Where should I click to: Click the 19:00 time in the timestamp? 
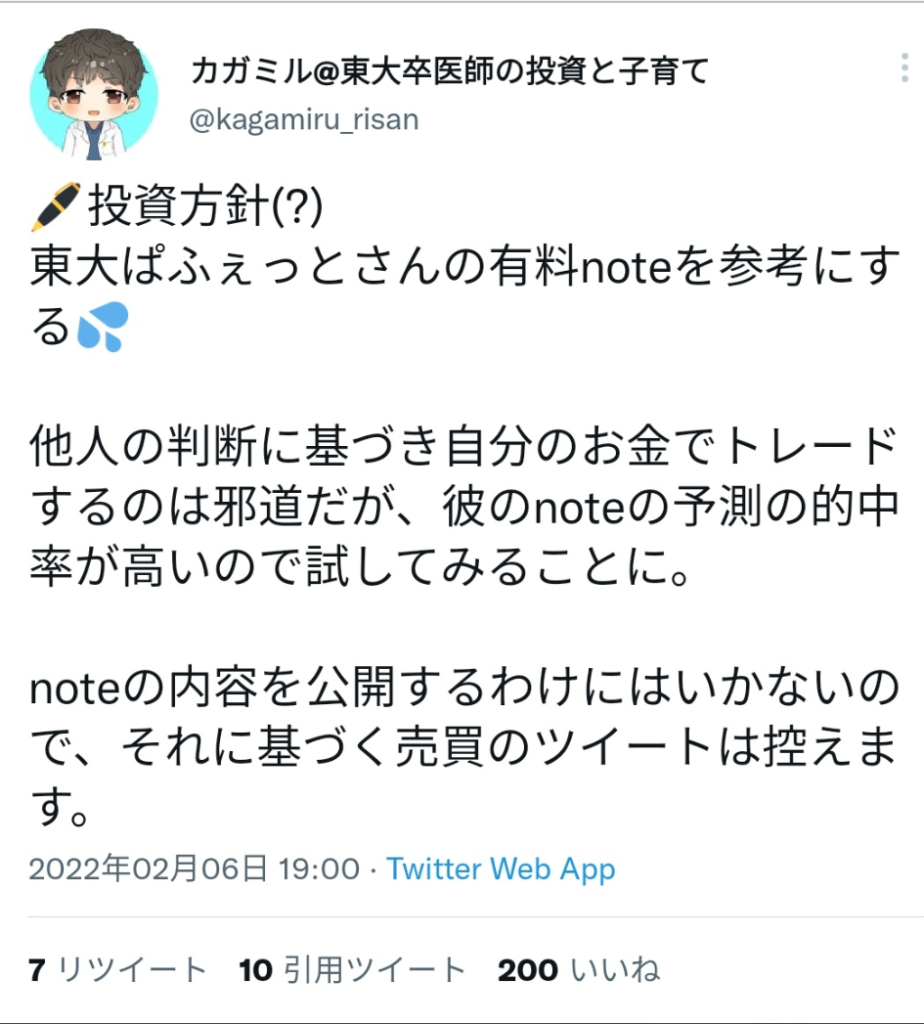tap(319, 869)
